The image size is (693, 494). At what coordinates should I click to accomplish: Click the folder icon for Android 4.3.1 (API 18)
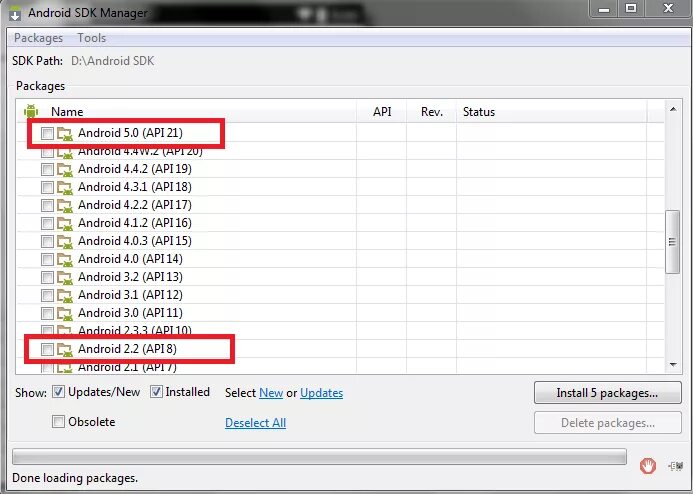(x=65, y=187)
